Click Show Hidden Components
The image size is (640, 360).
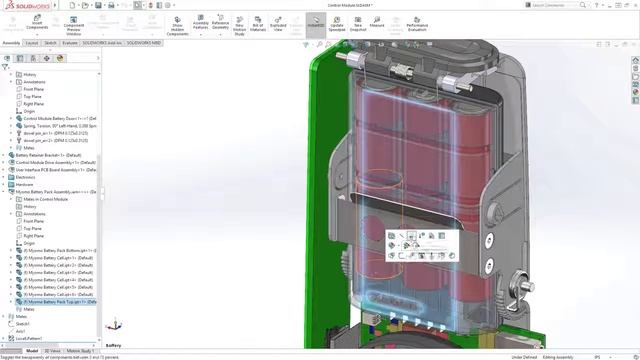click(178, 26)
